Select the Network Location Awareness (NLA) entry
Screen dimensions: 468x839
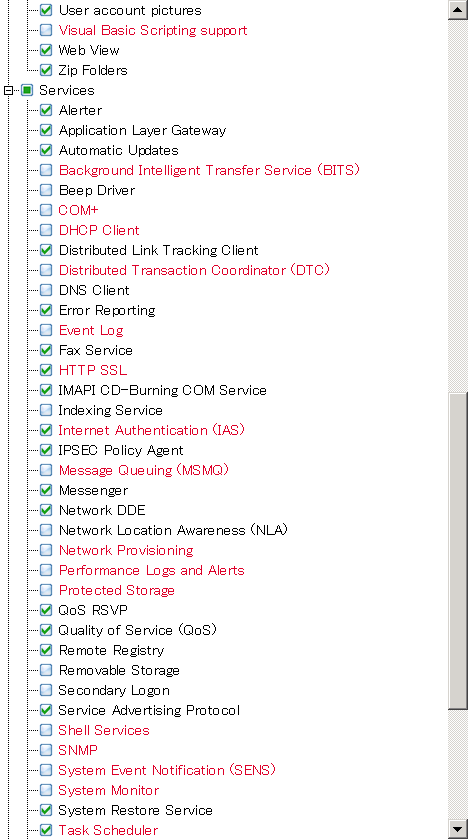click(173, 530)
